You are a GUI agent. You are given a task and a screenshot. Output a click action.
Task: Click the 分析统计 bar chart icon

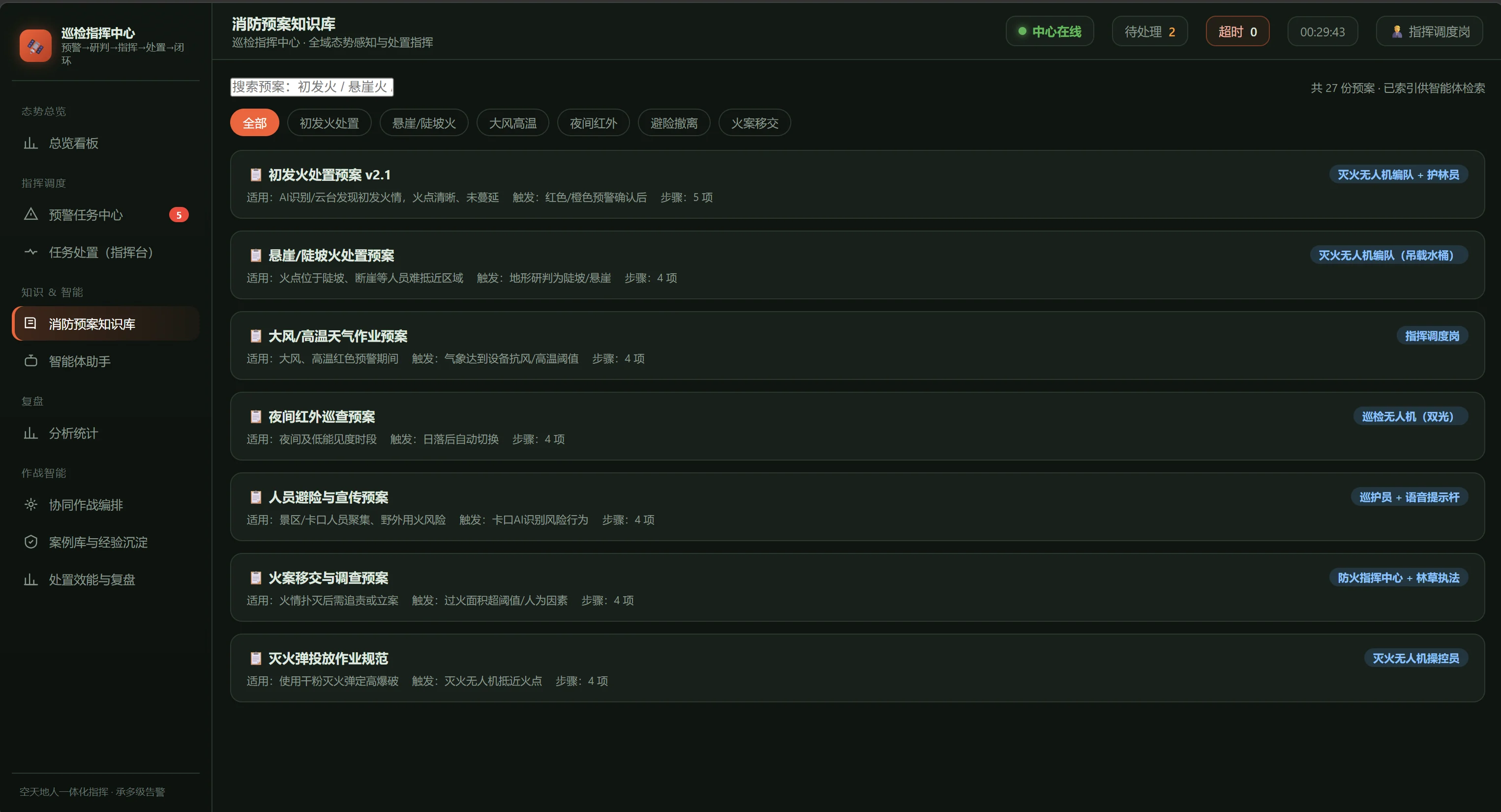point(30,433)
